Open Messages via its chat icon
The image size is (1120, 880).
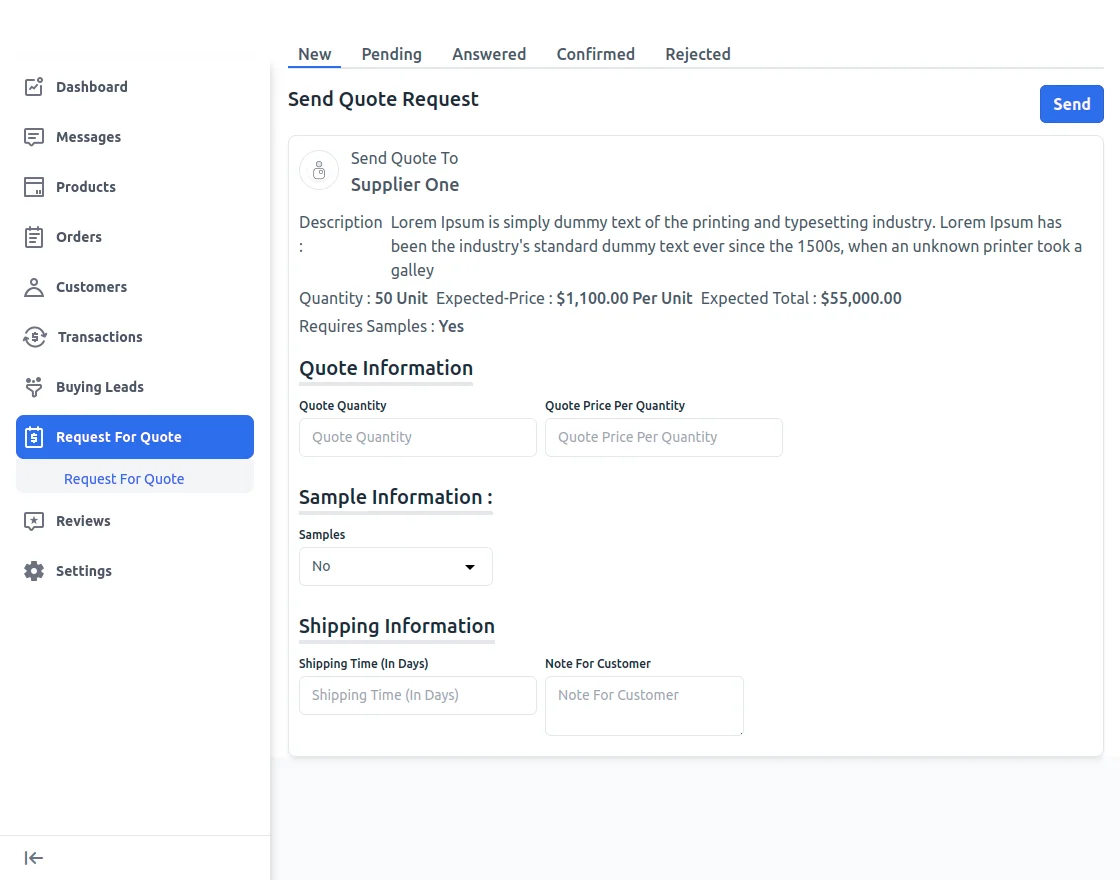[x=34, y=137]
